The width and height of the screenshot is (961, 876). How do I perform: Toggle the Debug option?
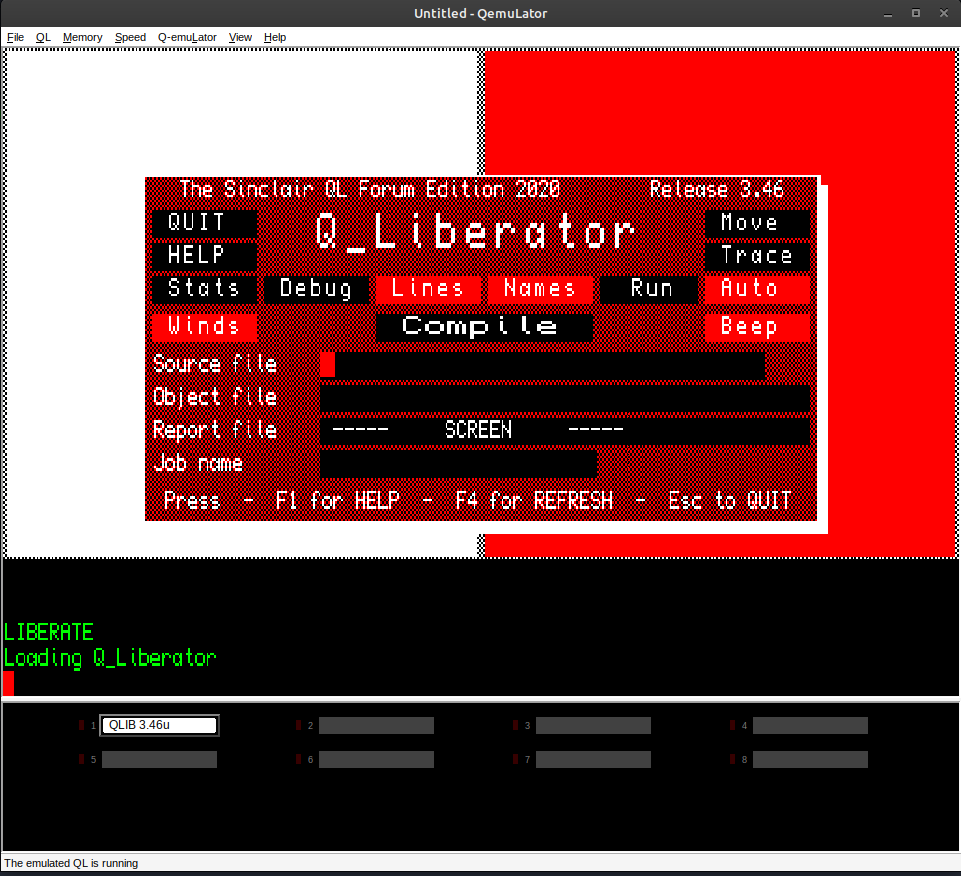point(316,289)
